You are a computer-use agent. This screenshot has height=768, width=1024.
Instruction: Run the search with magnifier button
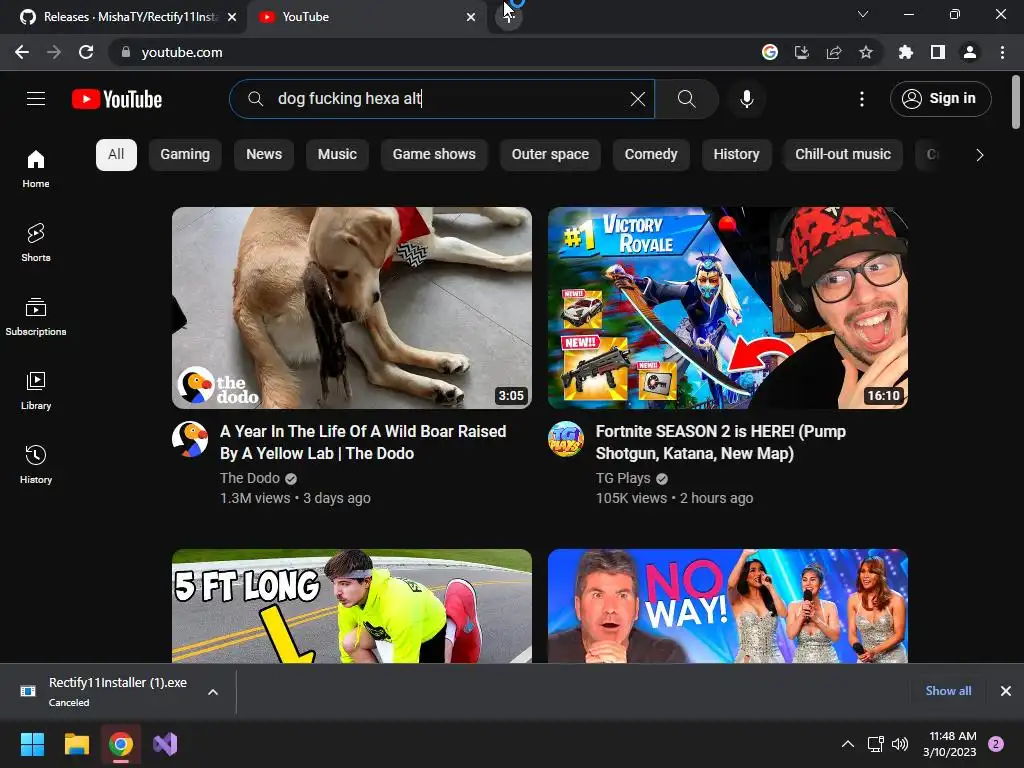click(x=686, y=99)
